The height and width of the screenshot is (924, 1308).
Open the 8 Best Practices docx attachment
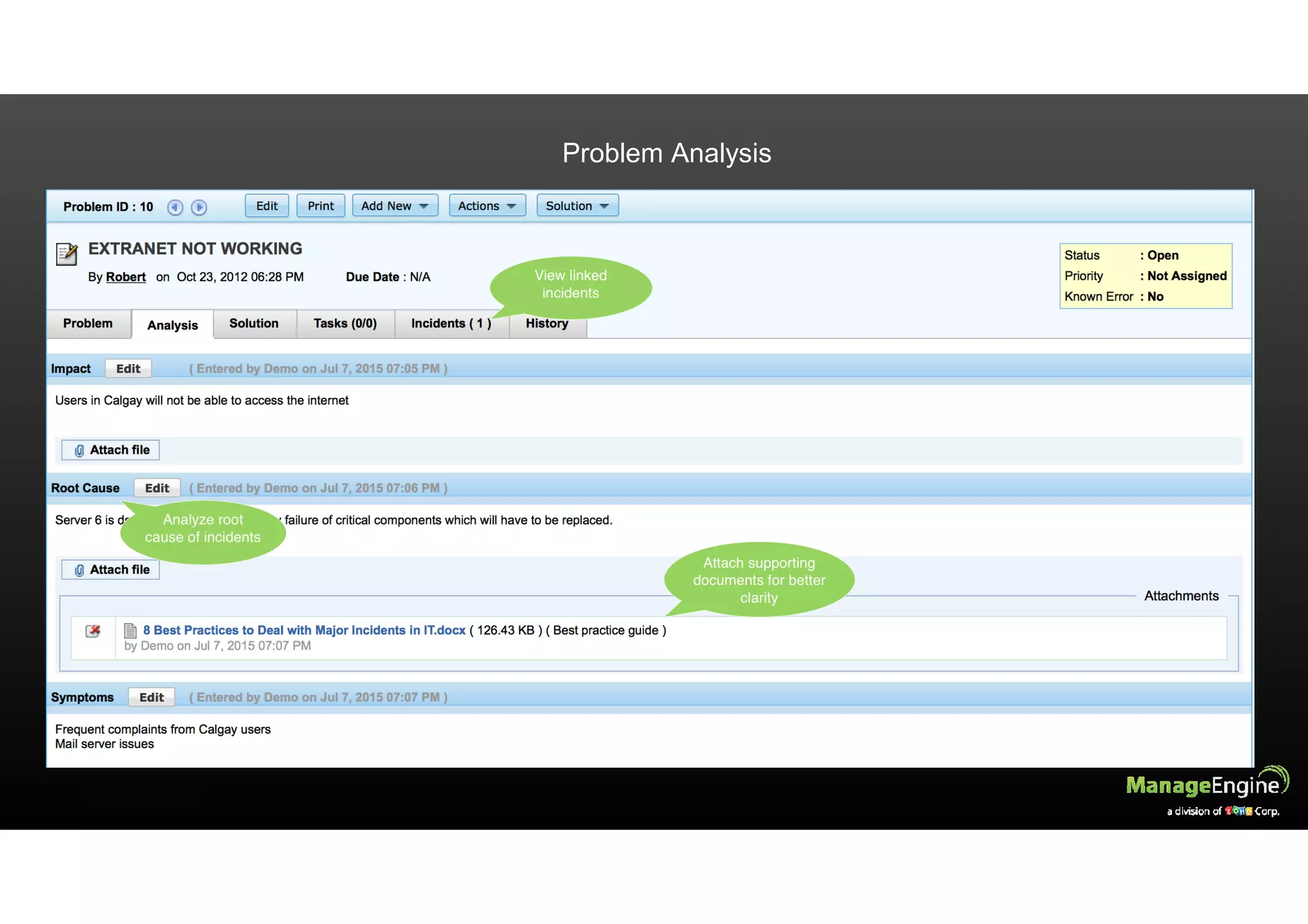point(304,630)
